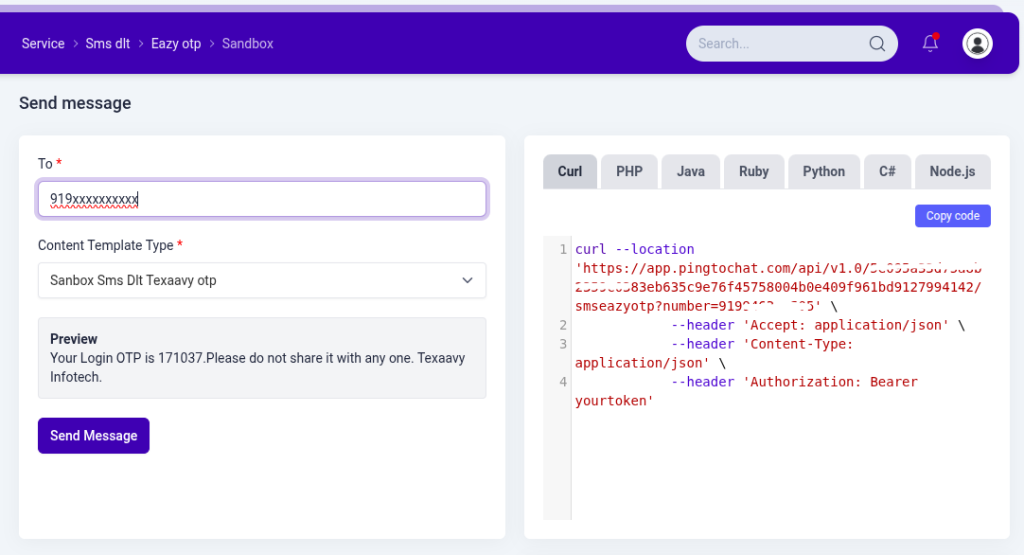Click the search magnifier icon
1024x555 pixels.
(x=877, y=43)
